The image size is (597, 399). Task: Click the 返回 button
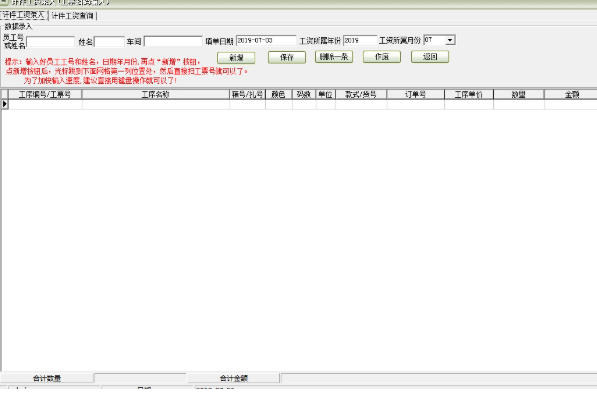point(430,57)
